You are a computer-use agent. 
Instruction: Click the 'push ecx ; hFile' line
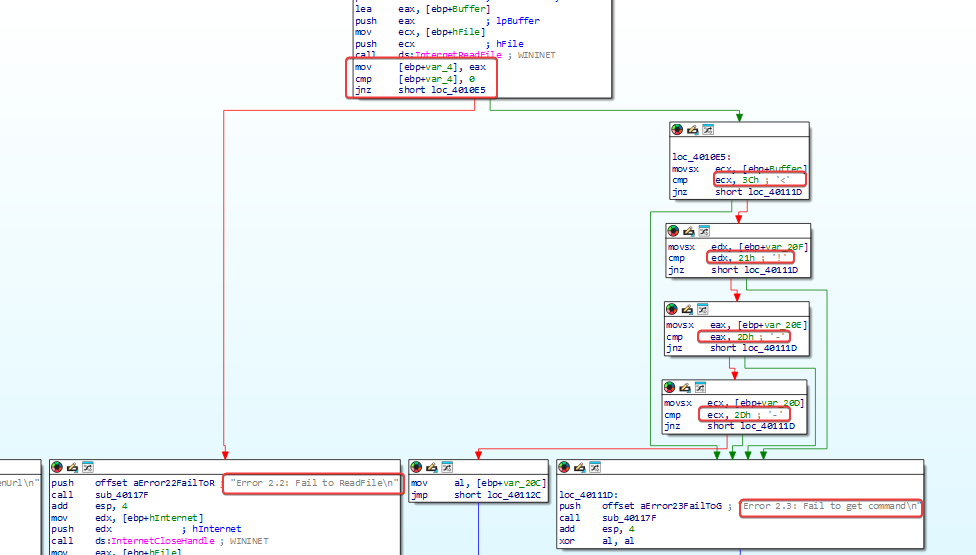(439, 44)
